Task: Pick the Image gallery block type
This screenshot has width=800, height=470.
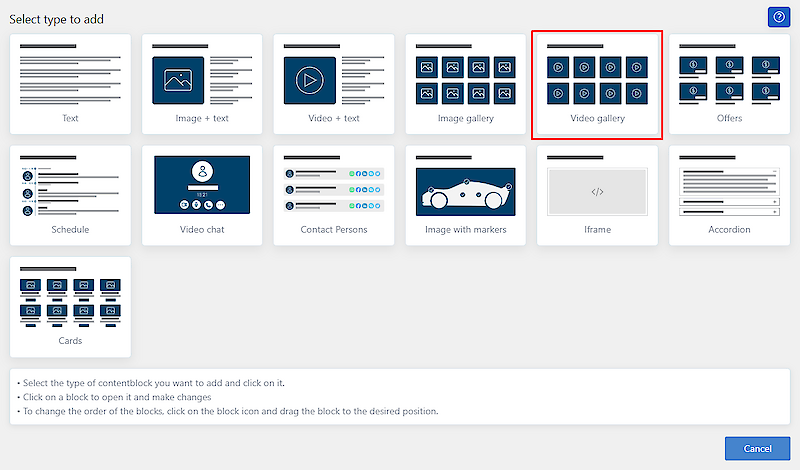Action: (466, 84)
